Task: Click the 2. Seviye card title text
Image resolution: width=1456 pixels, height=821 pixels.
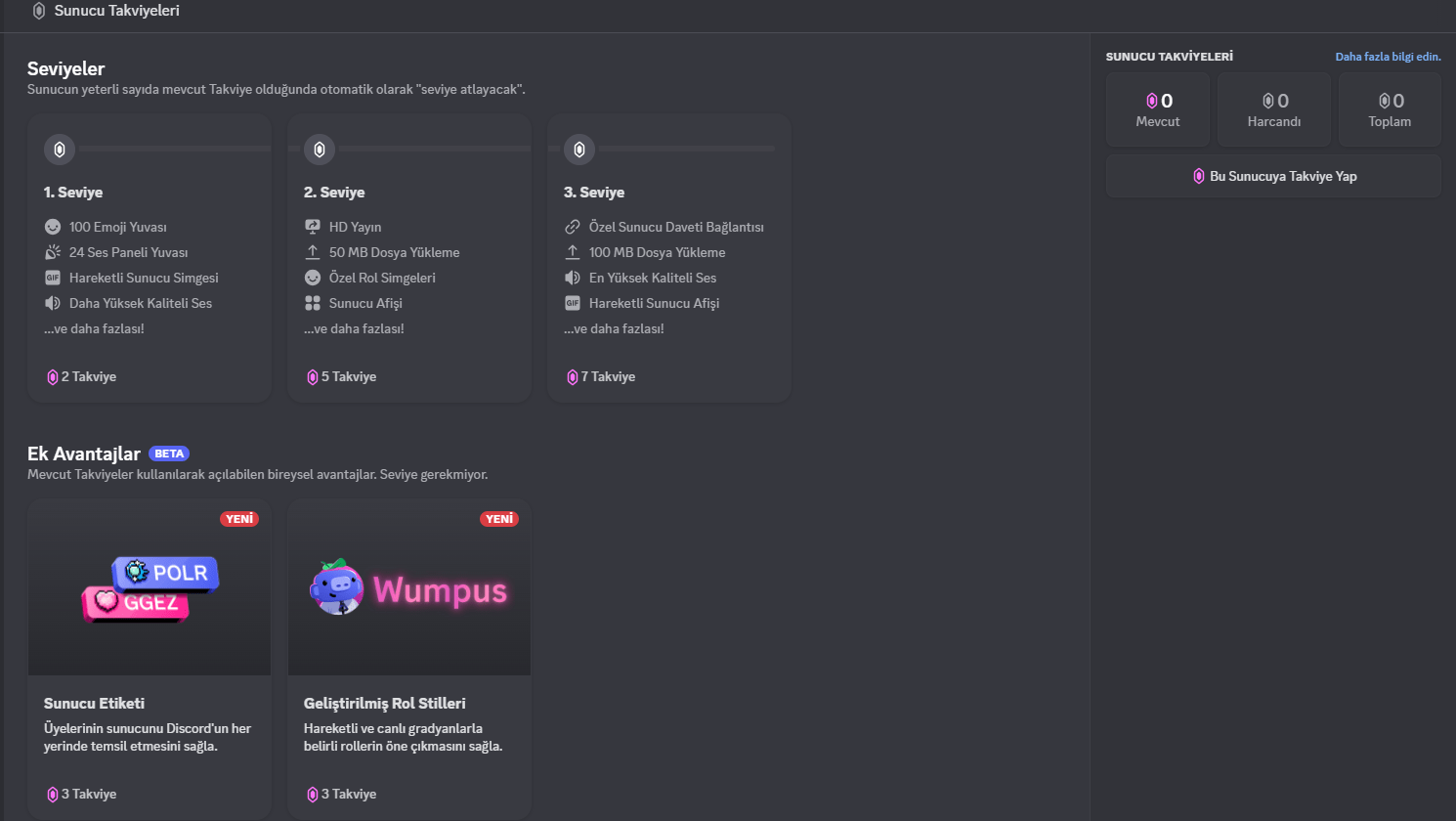Action: tap(334, 193)
